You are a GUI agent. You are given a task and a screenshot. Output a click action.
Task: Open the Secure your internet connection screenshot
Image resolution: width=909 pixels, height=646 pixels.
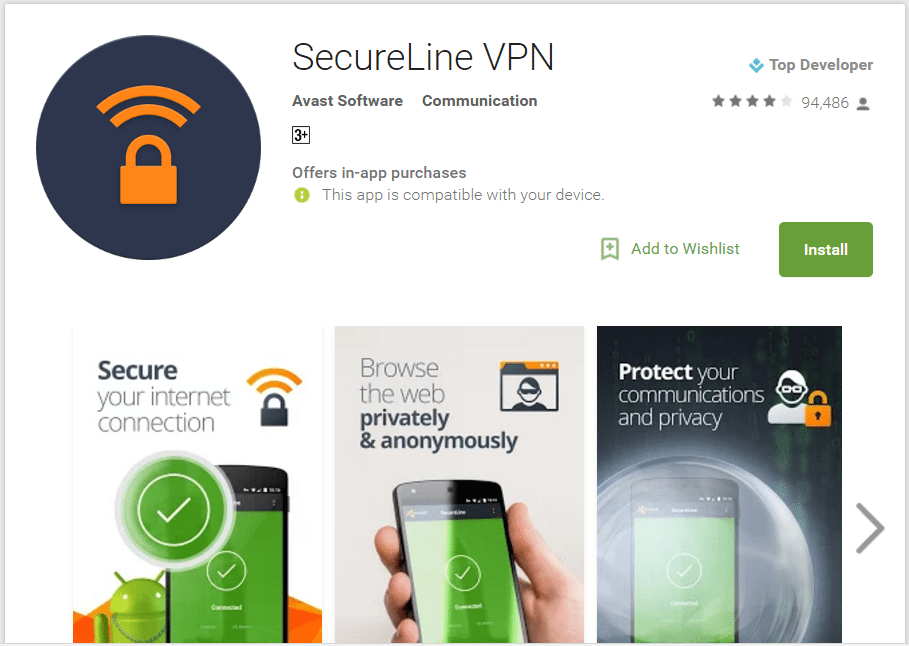(198, 485)
